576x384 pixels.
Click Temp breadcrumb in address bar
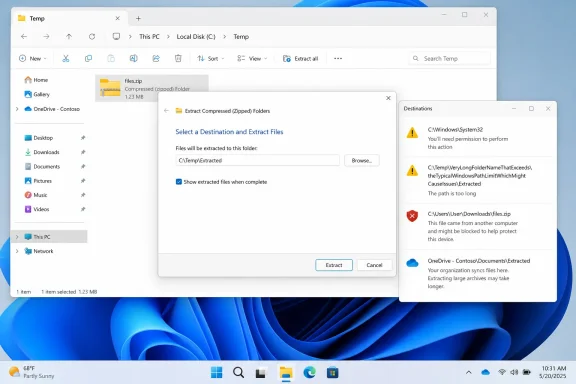(241, 37)
